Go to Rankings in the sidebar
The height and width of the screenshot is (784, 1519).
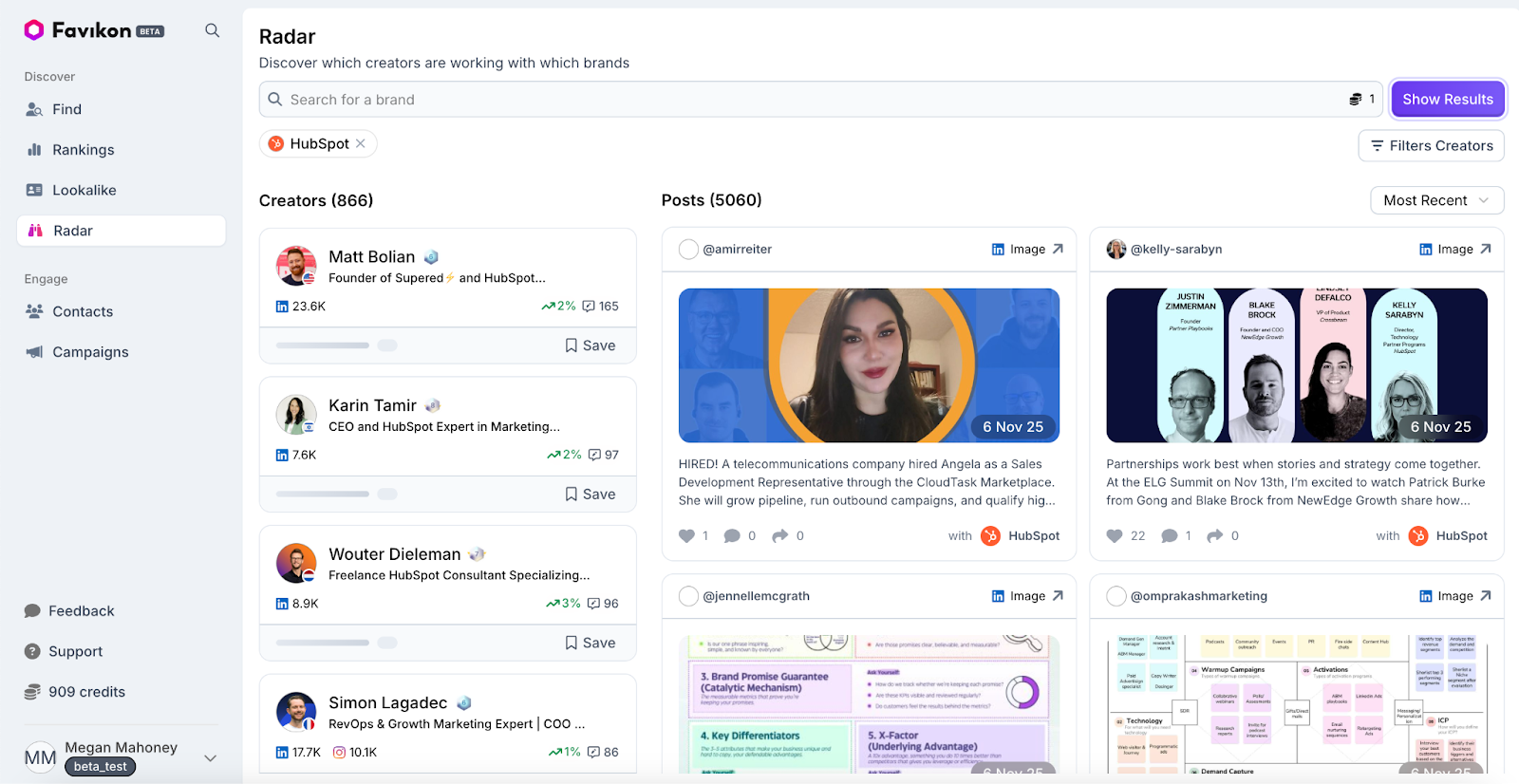click(83, 150)
